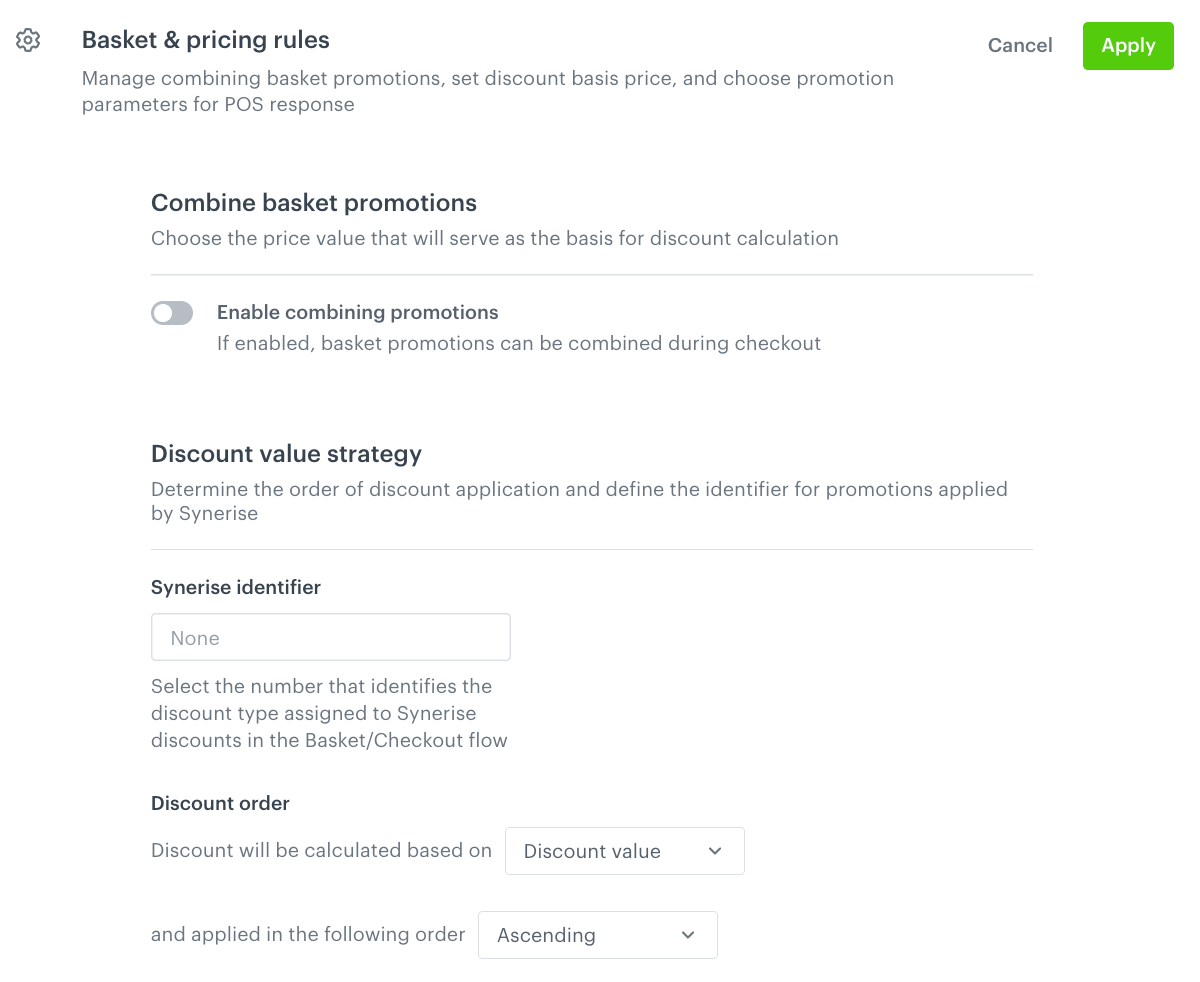The width and height of the screenshot is (1200, 982).
Task: Expand the Synerise identifier selector showing None
Action: pyautogui.click(x=330, y=637)
